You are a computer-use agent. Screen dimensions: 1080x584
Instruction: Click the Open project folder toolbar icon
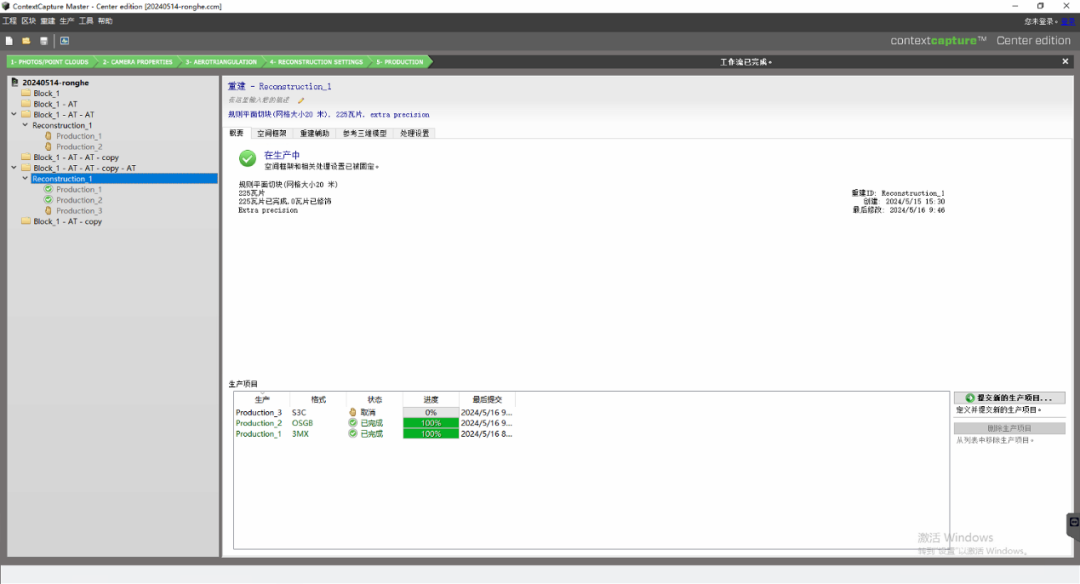[26, 41]
